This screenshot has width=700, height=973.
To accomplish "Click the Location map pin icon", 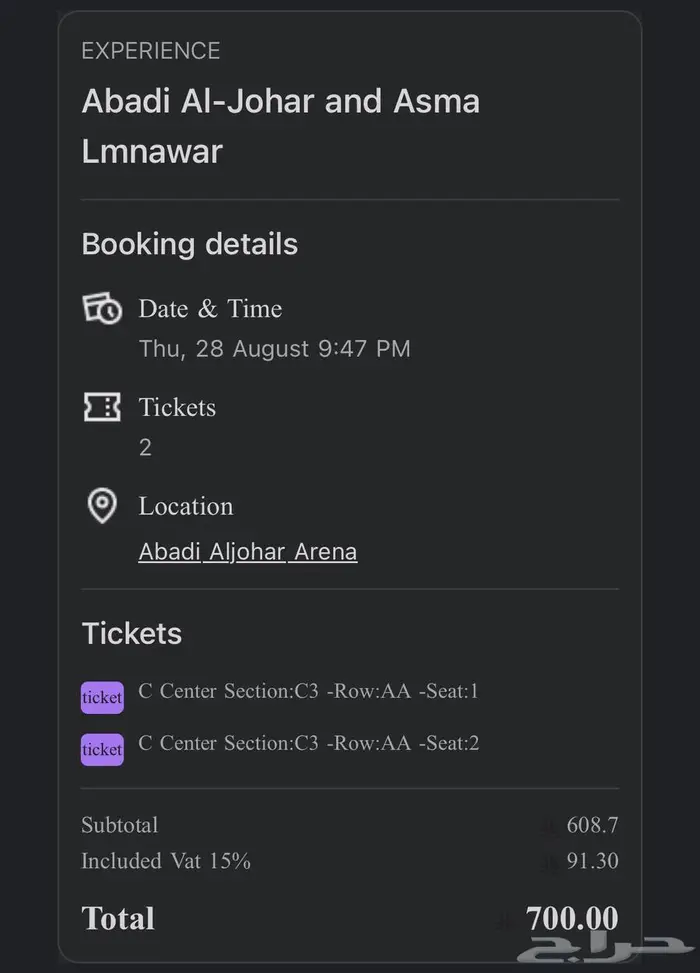I will (102, 506).
